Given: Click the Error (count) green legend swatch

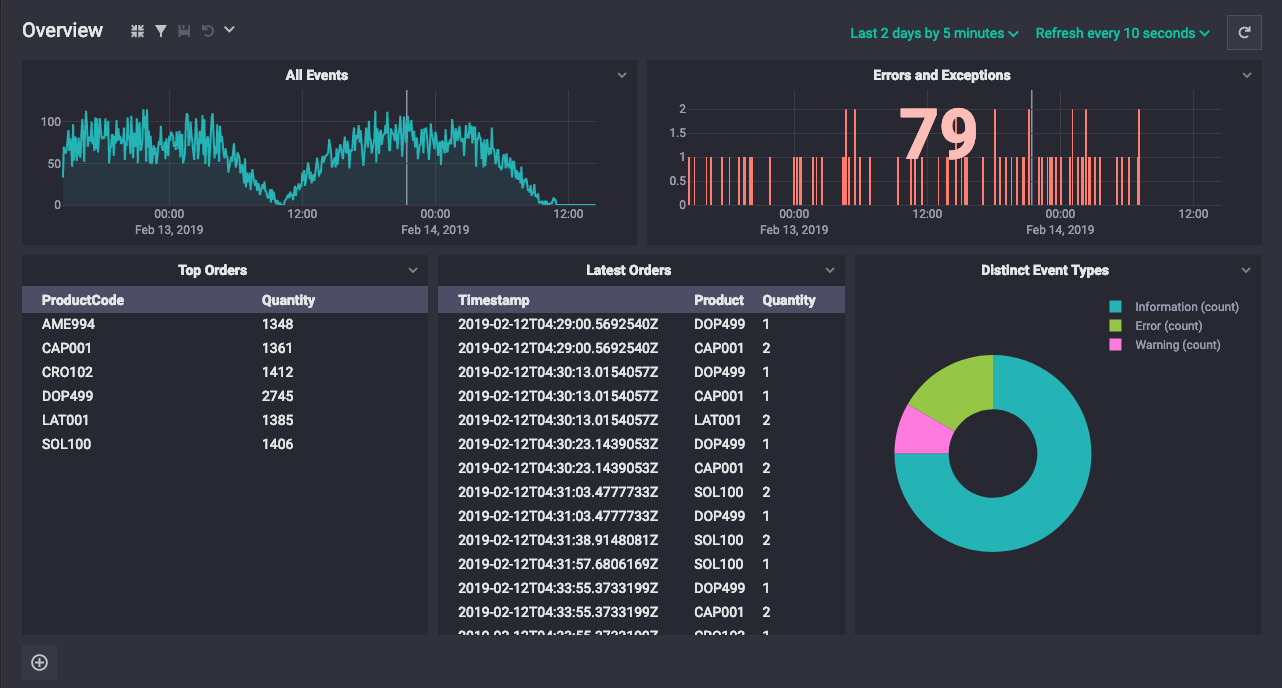Looking at the screenshot, I should click(1115, 326).
